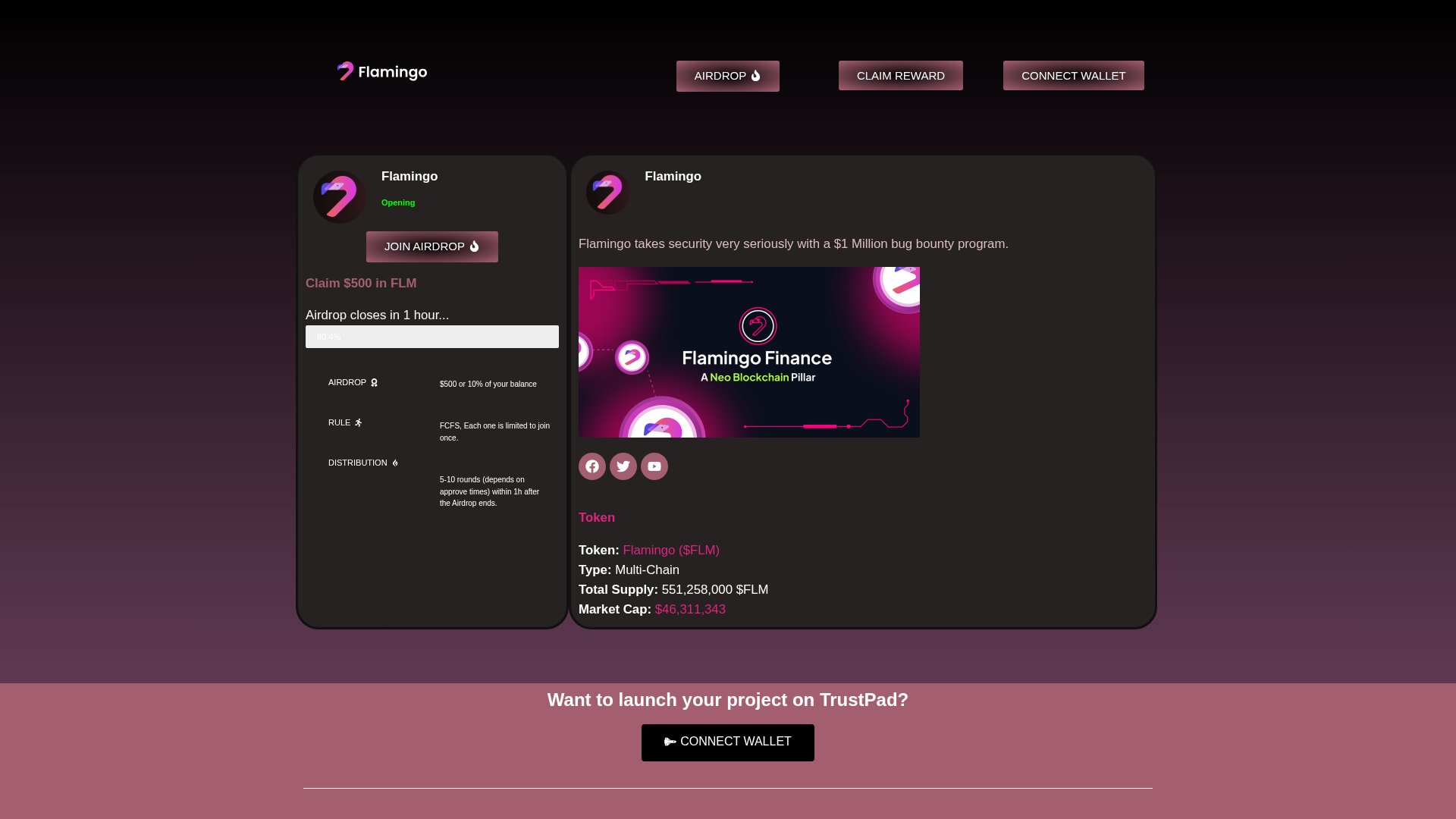Click the text 'Airdrop closes in 1 hour...'

point(378,315)
